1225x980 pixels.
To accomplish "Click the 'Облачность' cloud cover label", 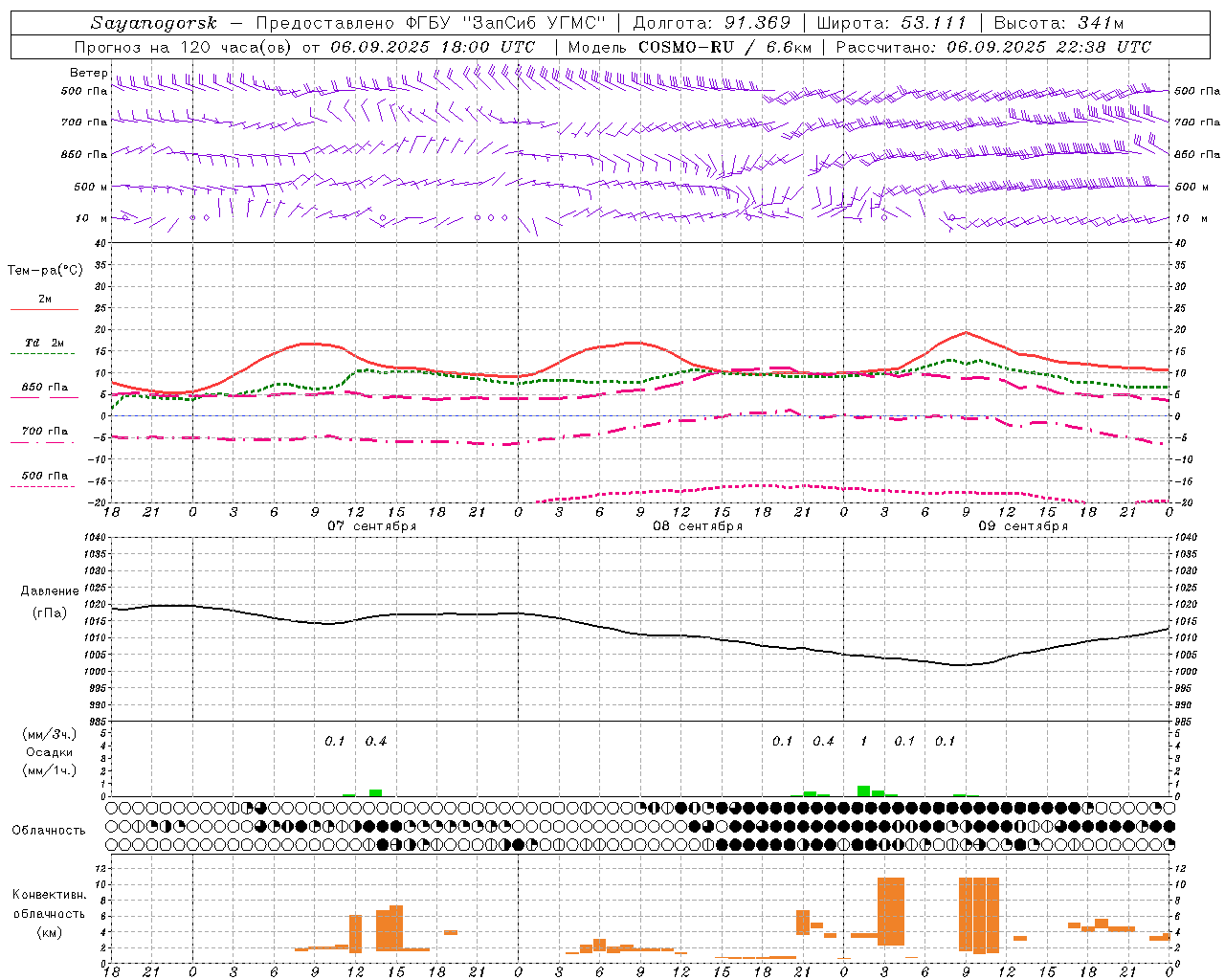I will tap(49, 831).
